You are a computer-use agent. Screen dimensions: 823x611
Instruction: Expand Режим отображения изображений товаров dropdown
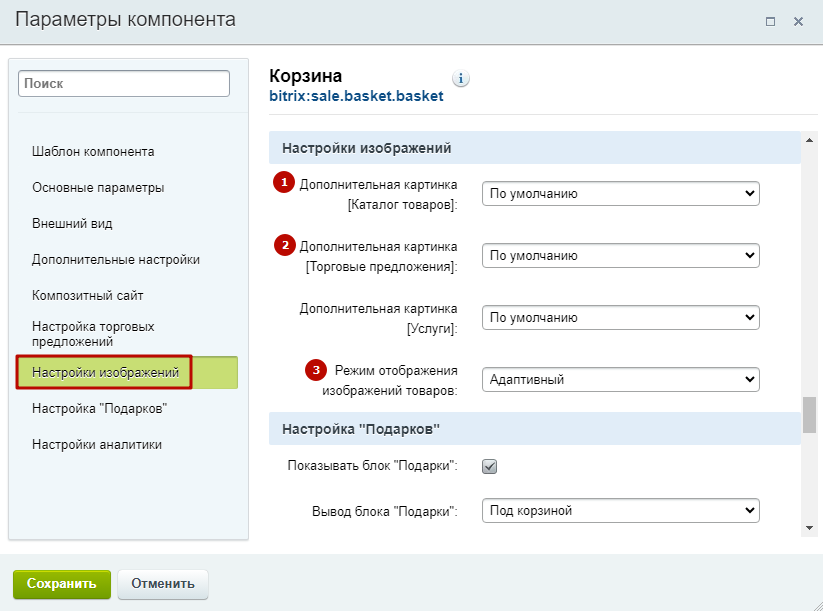(620, 380)
